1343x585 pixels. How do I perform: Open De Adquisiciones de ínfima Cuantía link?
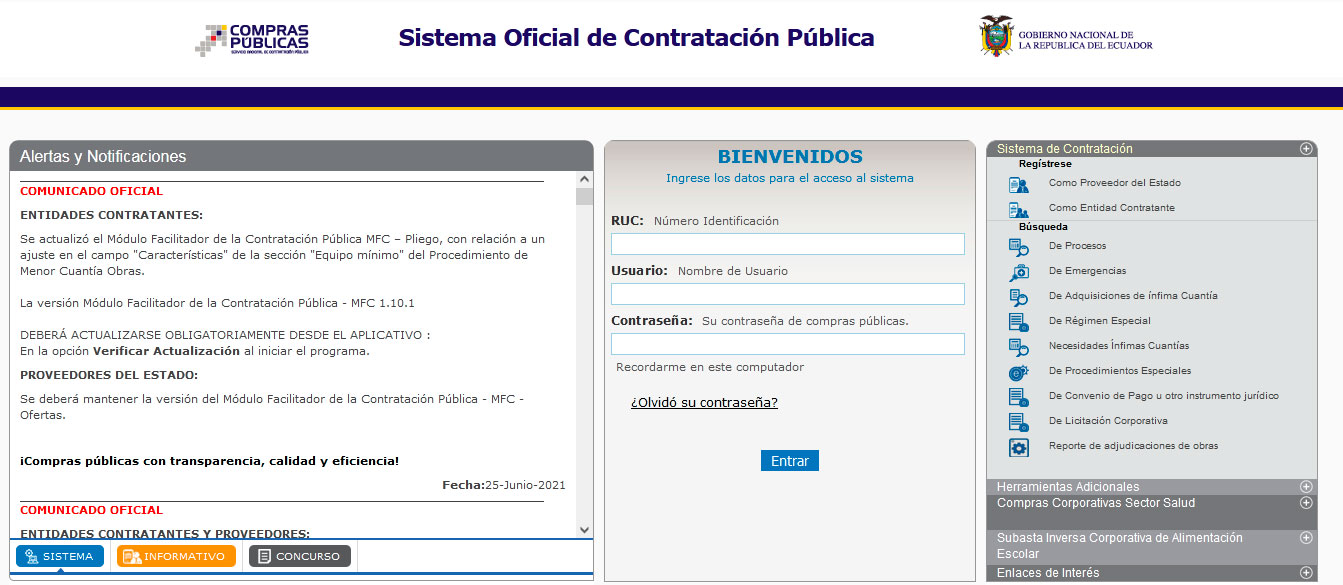tap(1132, 296)
